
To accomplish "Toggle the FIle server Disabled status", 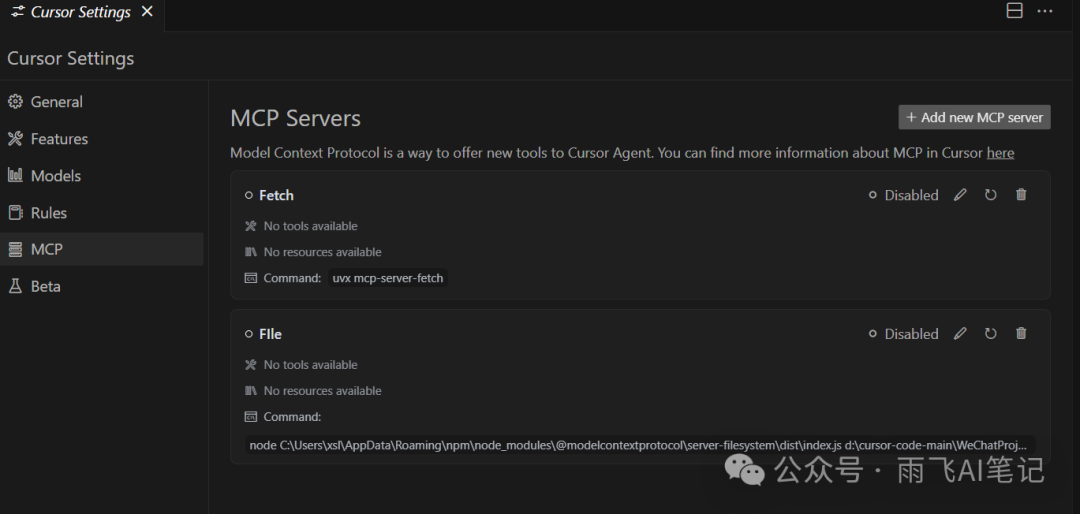I will point(903,333).
